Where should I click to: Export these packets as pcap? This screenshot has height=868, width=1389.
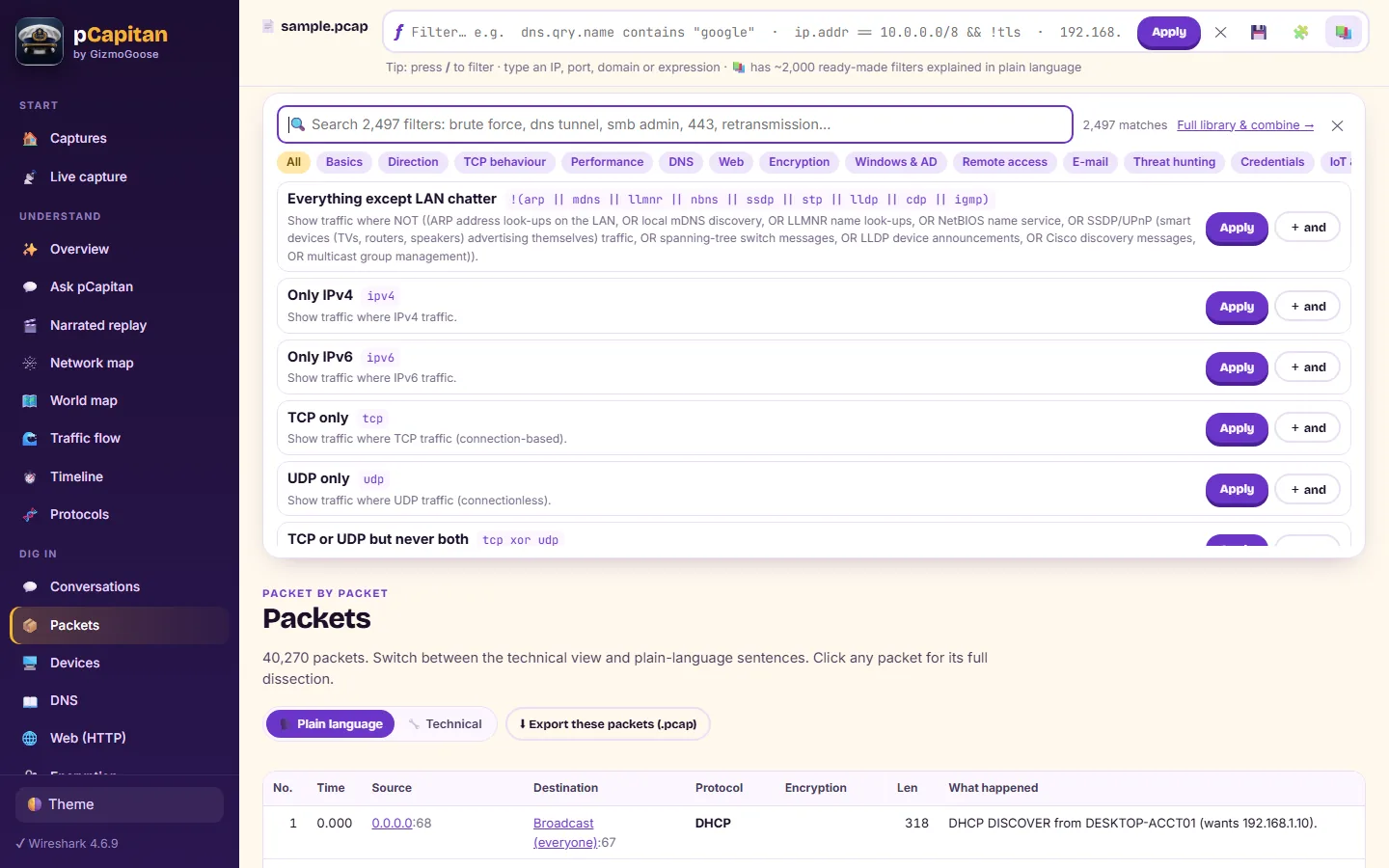[608, 724]
